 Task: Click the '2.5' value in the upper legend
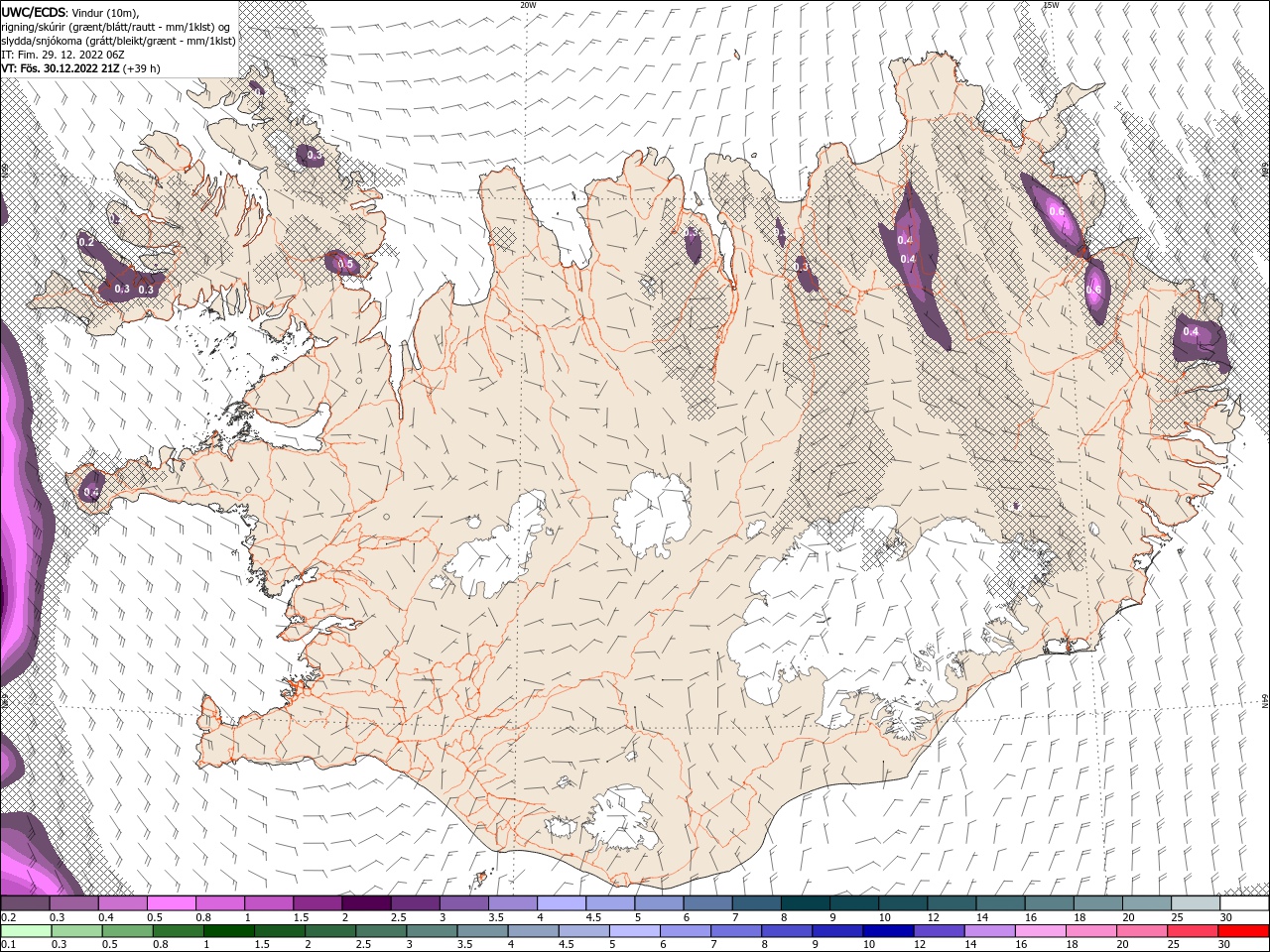399,917
